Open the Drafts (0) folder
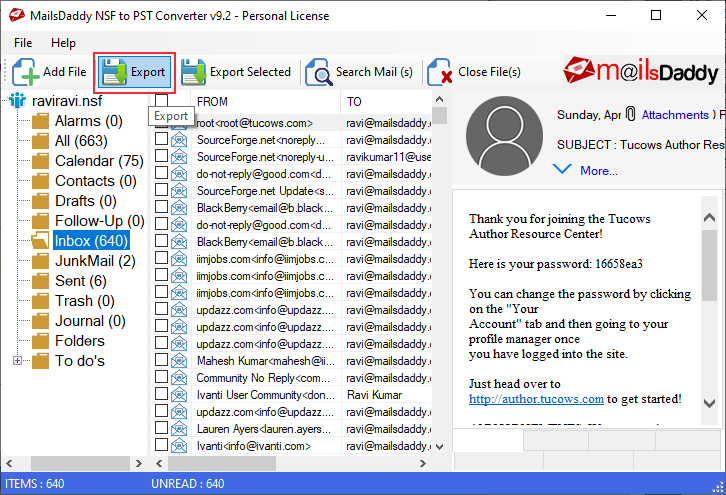726x495 pixels. pyautogui.click(x=86, y=201)
